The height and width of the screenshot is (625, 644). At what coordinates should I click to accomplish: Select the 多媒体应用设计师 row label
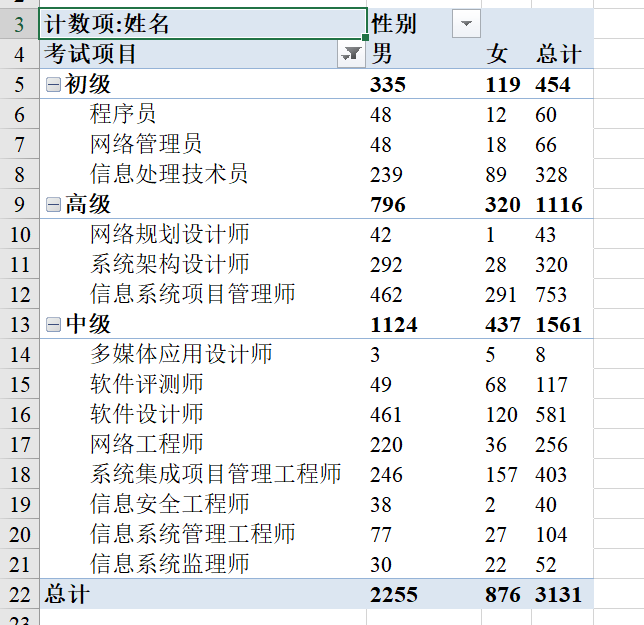(181, 354)
